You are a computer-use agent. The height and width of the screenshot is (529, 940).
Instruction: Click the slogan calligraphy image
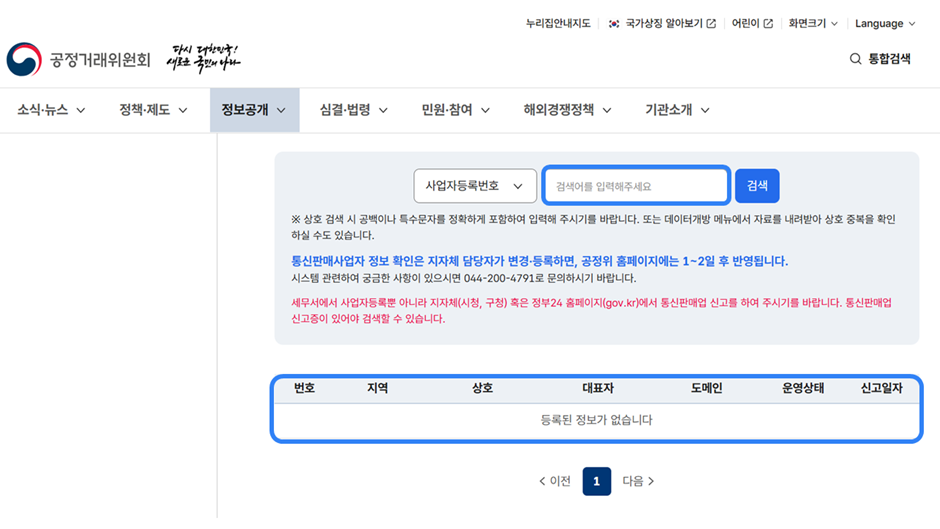[204, 58]
